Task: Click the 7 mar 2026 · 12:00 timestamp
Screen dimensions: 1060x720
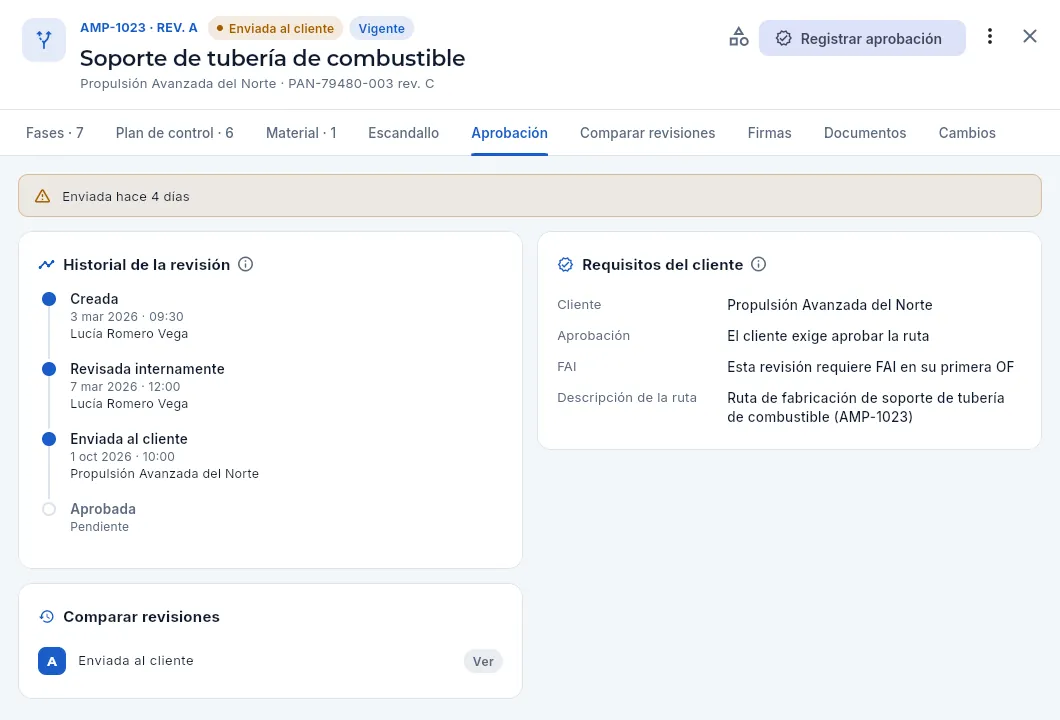Action: (125, 387)
